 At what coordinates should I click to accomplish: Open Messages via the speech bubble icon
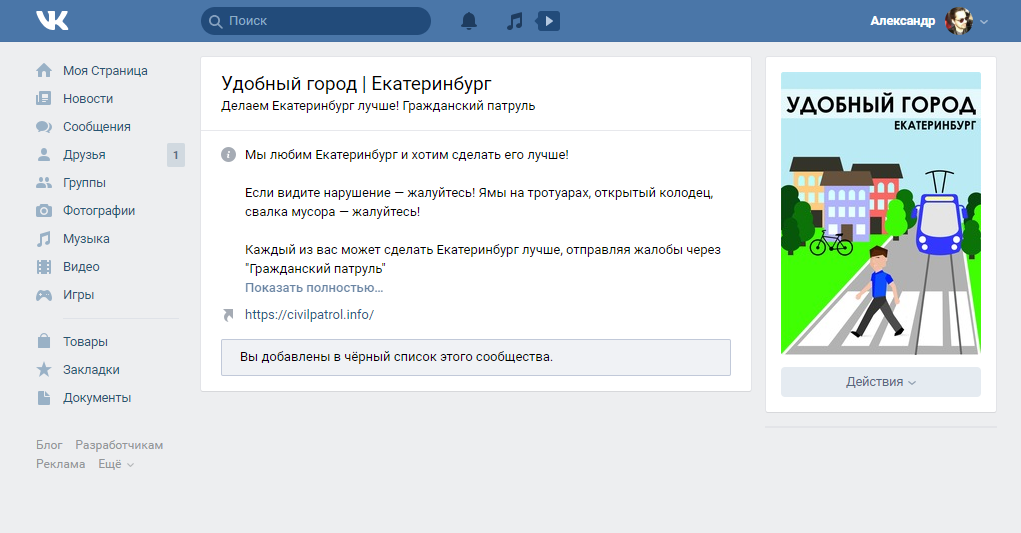(44, 127)
